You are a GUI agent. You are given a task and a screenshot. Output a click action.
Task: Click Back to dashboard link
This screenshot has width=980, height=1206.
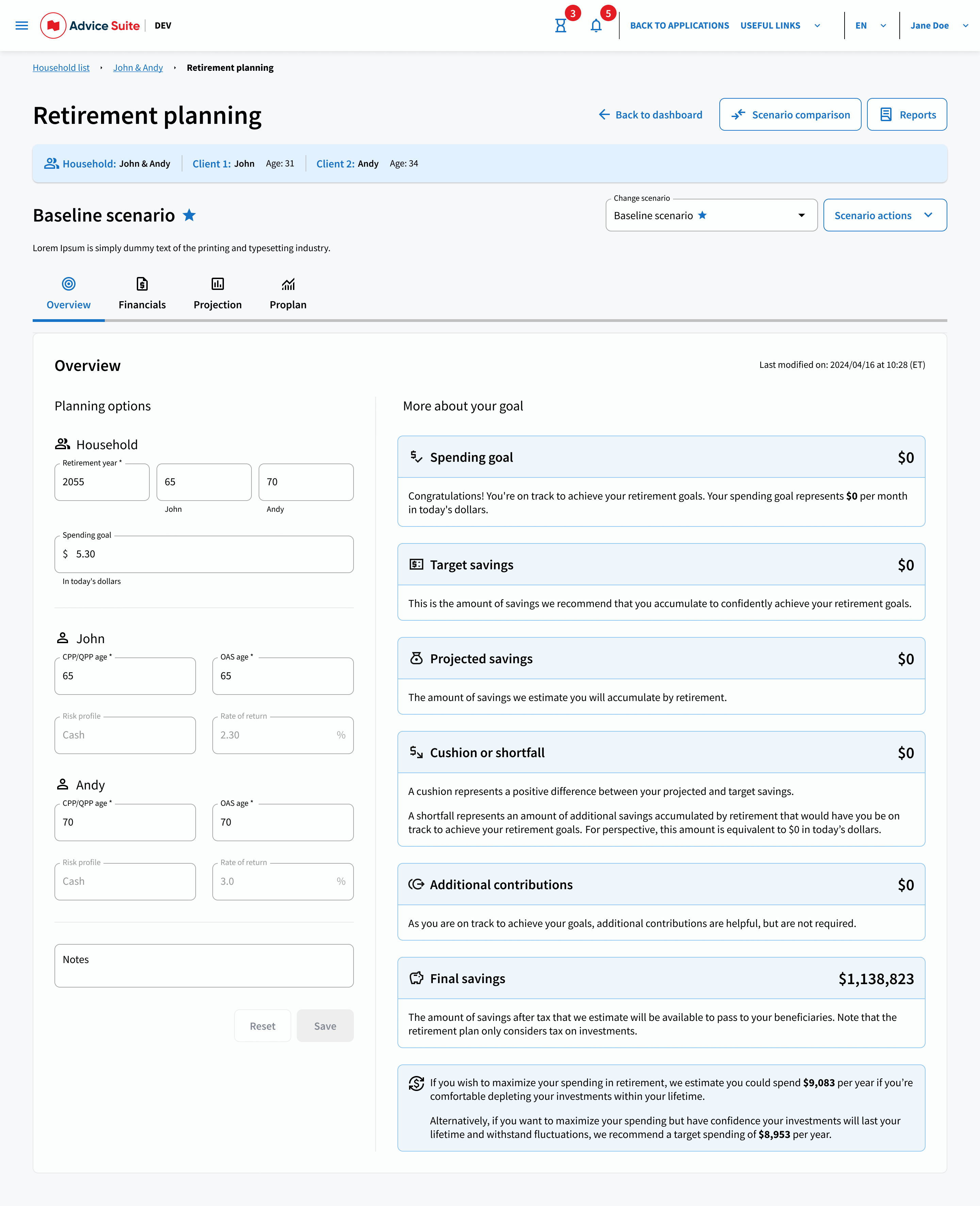click(650, 115)
